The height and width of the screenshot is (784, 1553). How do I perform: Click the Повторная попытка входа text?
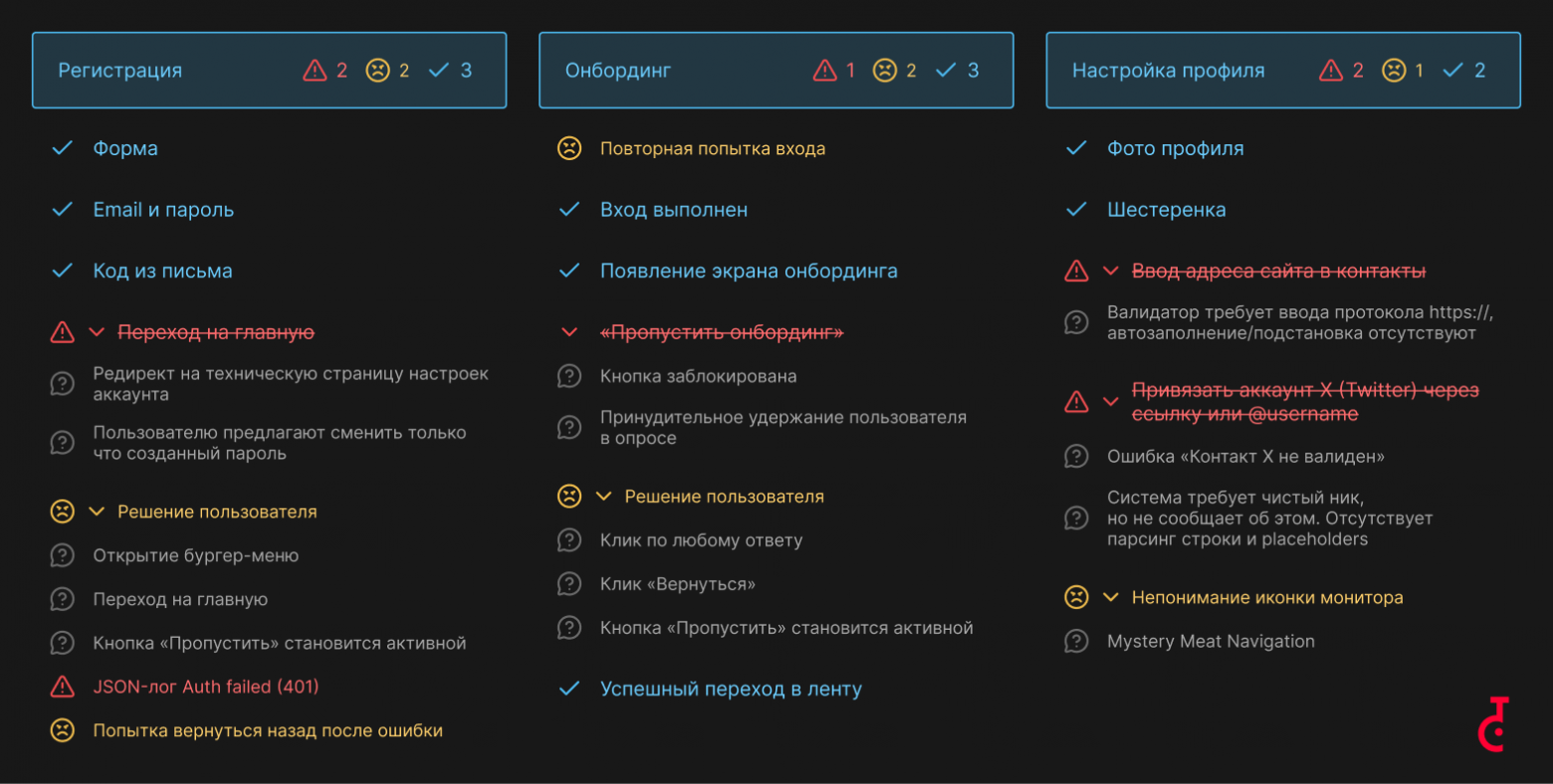click(713, 148)
